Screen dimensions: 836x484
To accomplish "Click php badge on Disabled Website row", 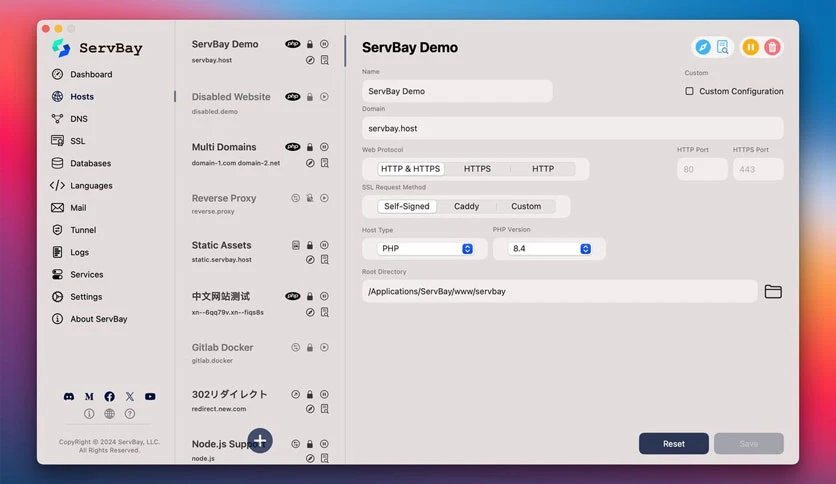I will coord(293,97).
